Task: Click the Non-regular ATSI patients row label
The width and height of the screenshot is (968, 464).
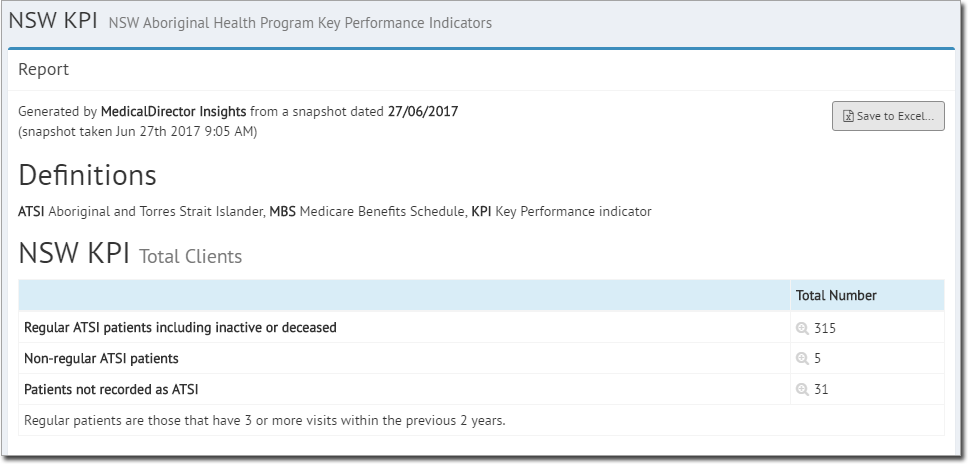Action: (101, 358)
